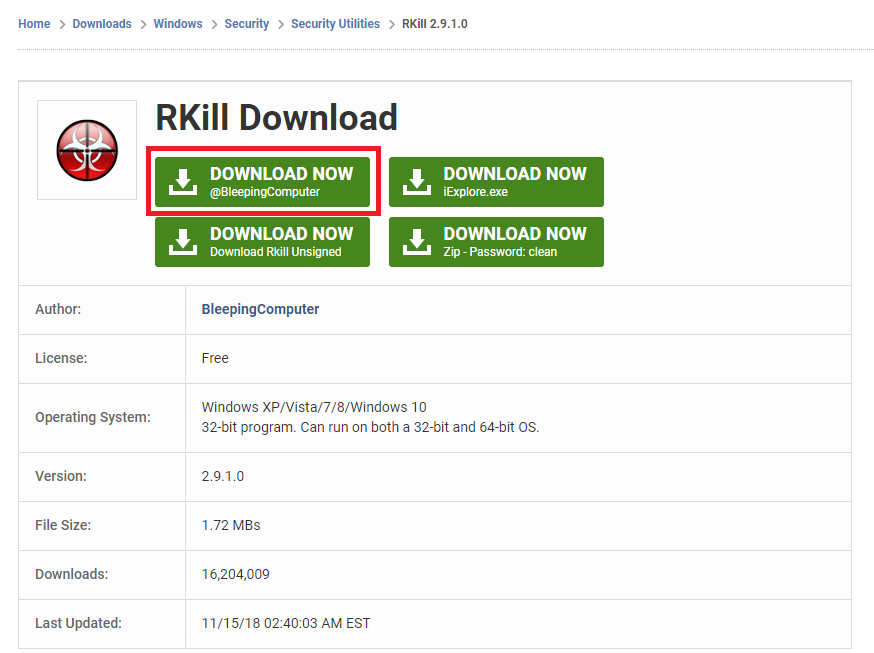Click the download icon on Rkill Unsigned button
Image resolution: width=874 pixels, height=653 pixels.
point(183,241)
